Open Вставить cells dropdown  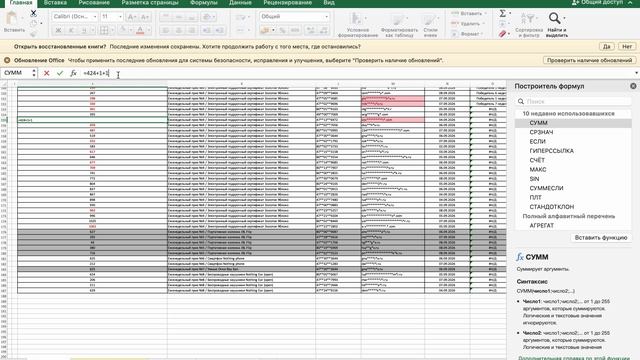pyautogui.click(x=468, y=13)
